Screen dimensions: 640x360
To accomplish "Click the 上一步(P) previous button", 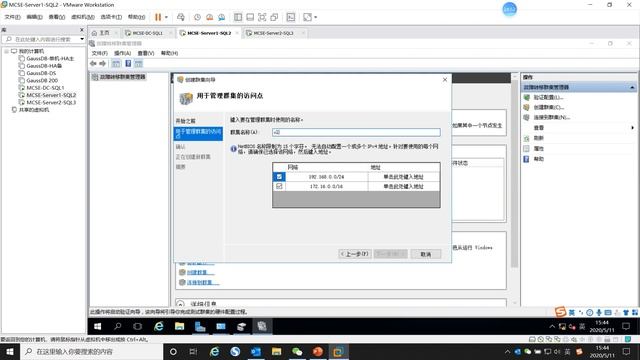I will (355, 254).
